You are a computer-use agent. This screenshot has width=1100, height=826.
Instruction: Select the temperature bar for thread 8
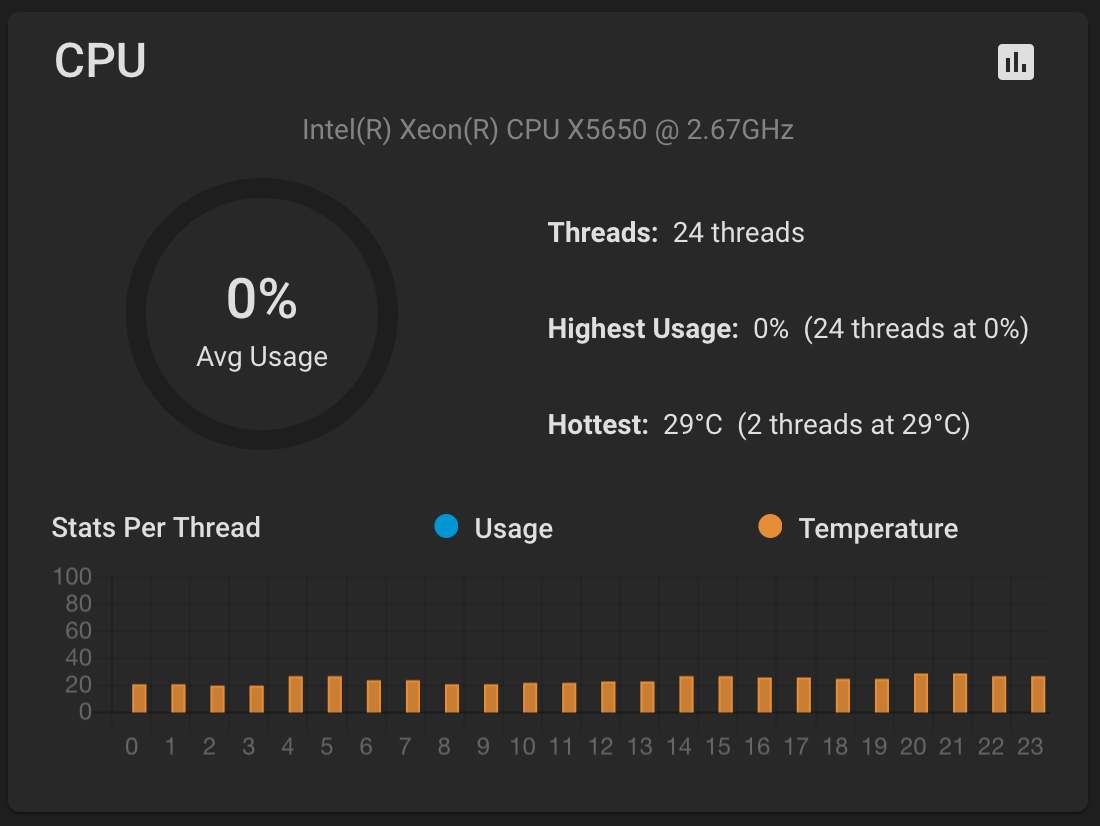(x=452, y=698)
